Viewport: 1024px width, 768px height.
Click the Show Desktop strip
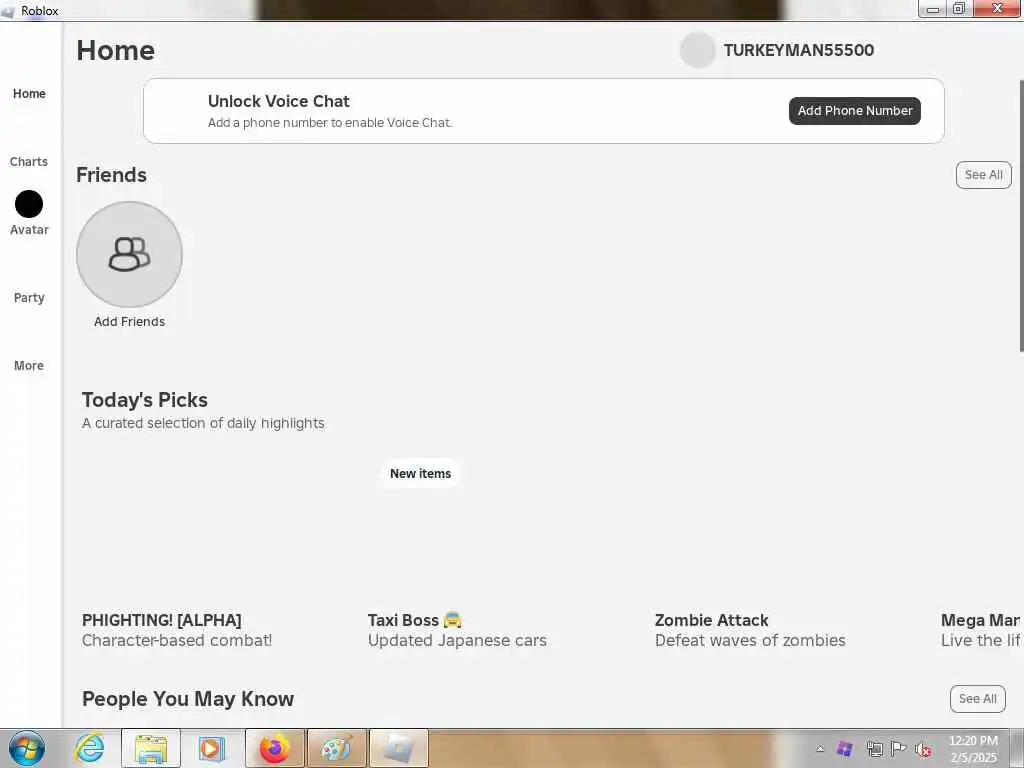1019,748
